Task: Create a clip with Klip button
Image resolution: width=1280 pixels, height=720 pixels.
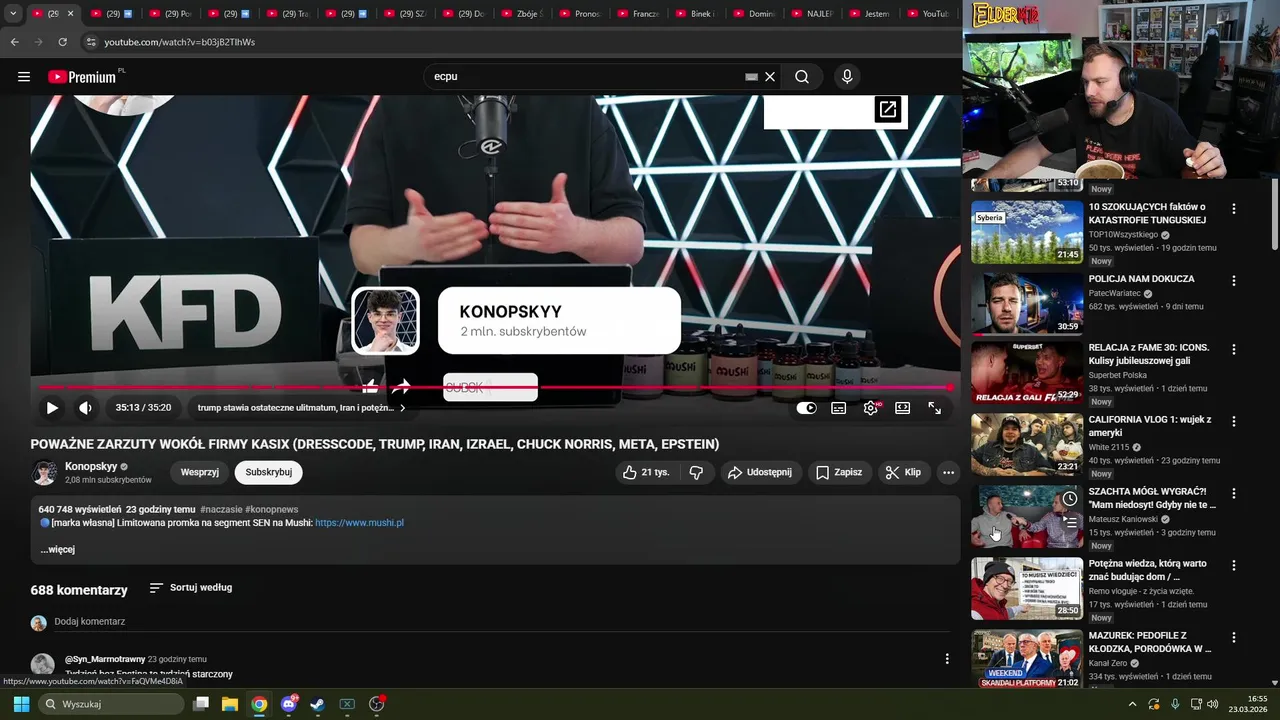Action: (x=903, y=472)
